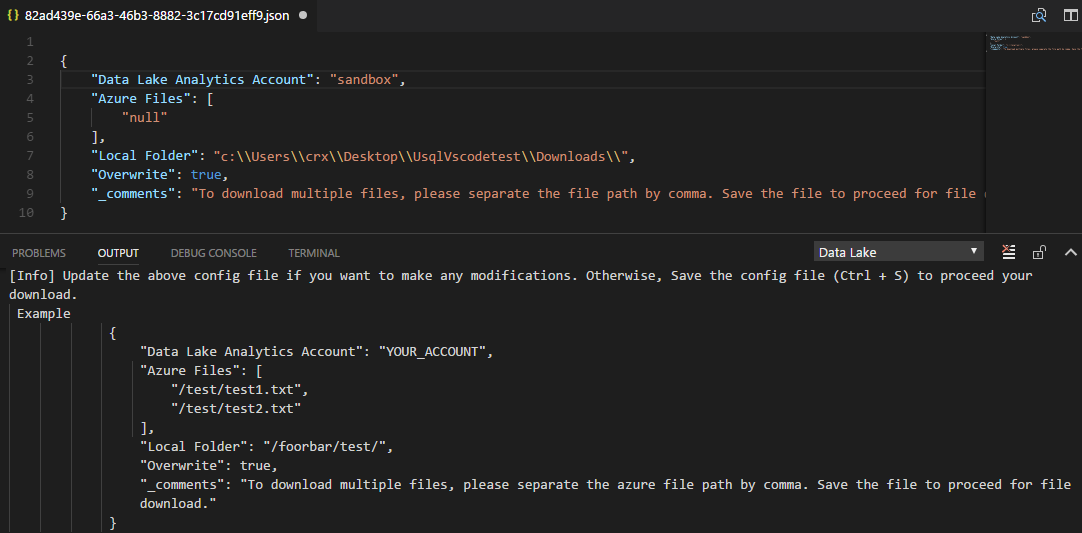
Task: Click line number 10 in the gutter
Action: (x=26, y=213)
